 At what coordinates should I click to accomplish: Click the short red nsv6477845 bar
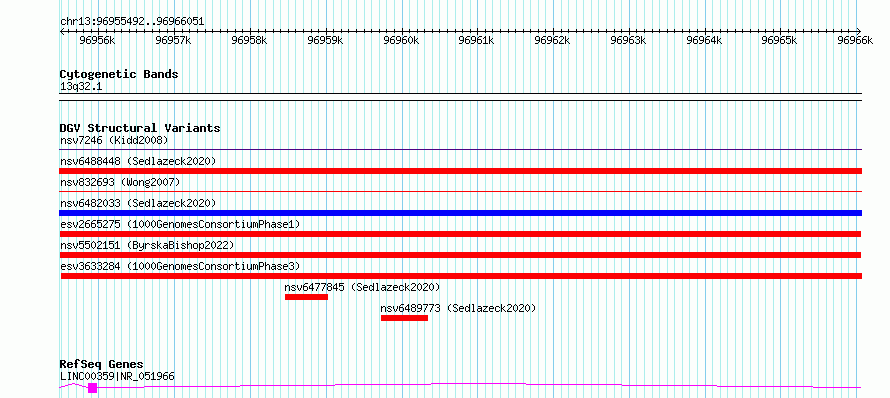point(307,297)
